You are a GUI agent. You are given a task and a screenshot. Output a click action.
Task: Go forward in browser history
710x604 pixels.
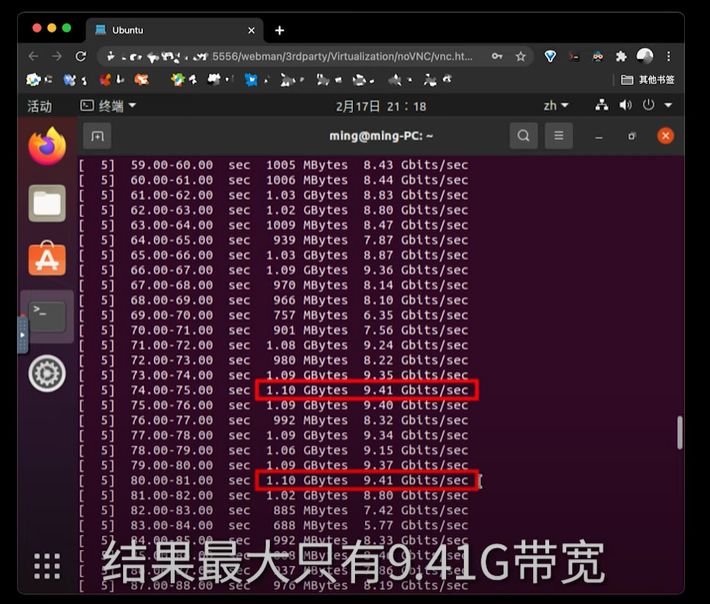[57, 56]
